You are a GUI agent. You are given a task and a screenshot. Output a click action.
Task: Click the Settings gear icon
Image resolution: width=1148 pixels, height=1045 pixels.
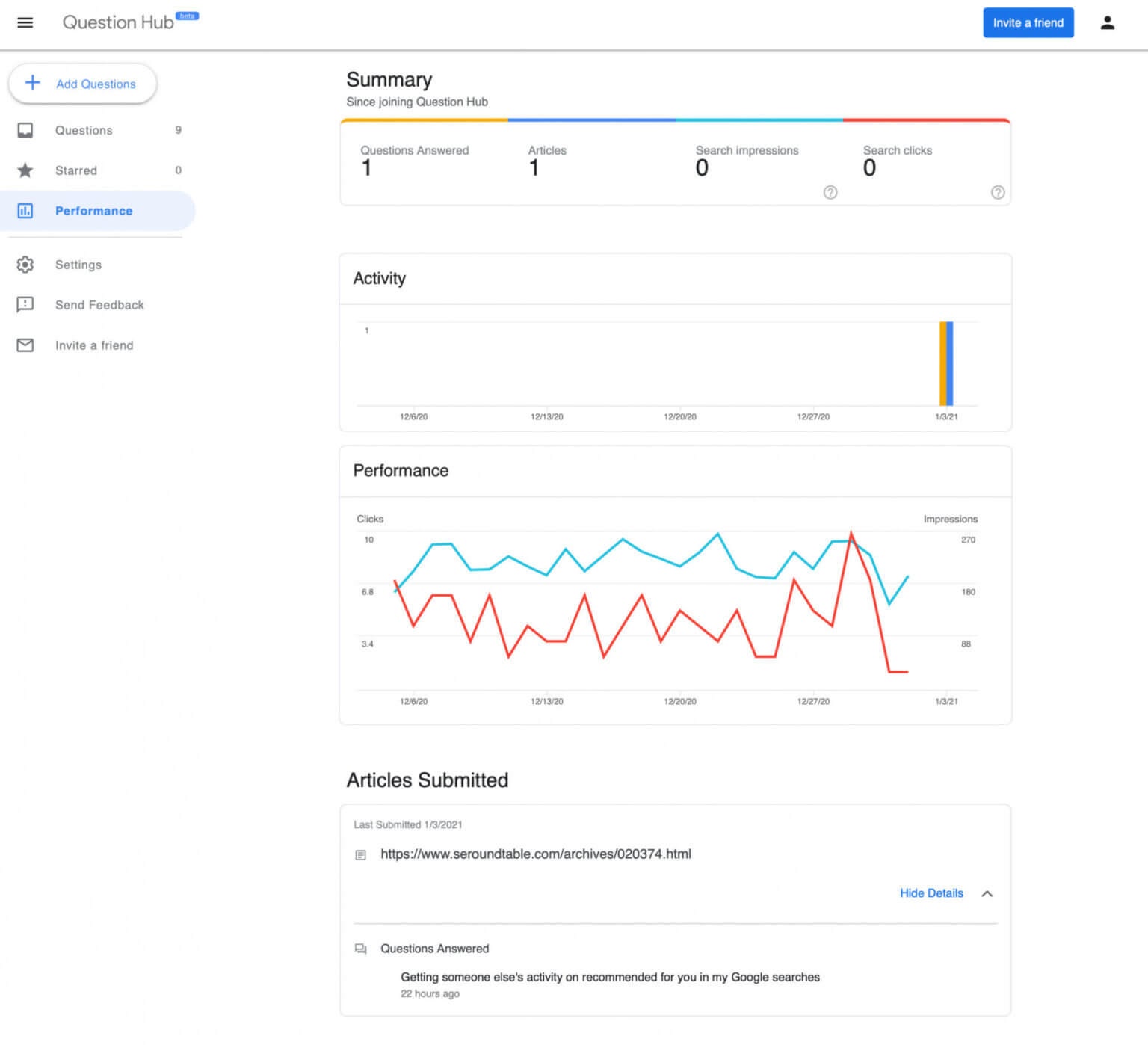click(25, 265)
